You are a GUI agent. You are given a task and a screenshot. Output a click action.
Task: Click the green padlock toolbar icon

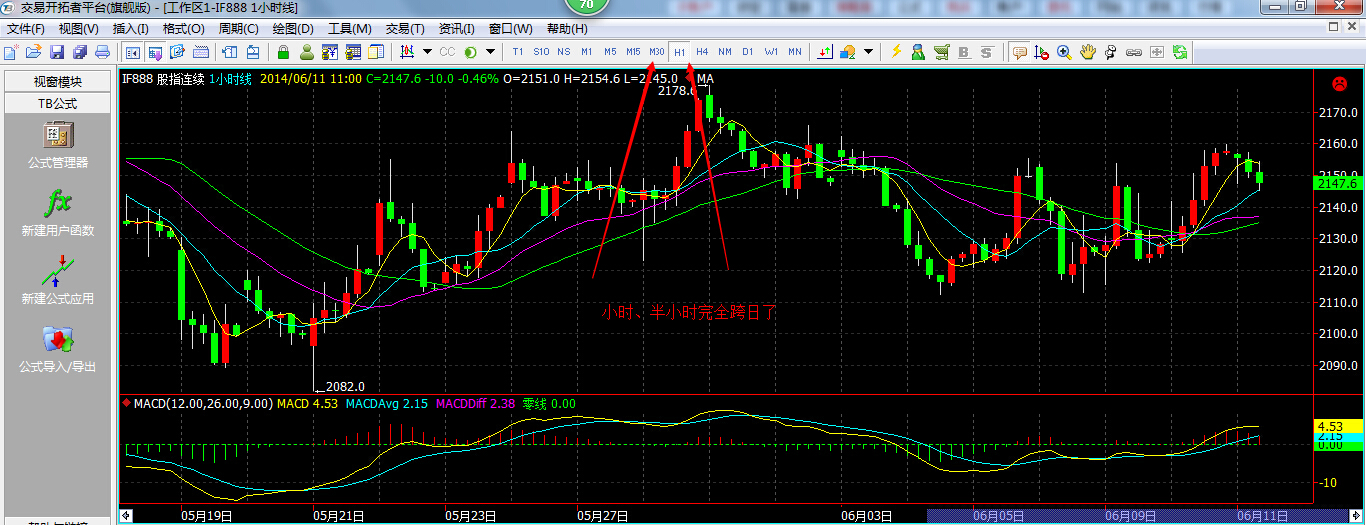tap(284, 51)
